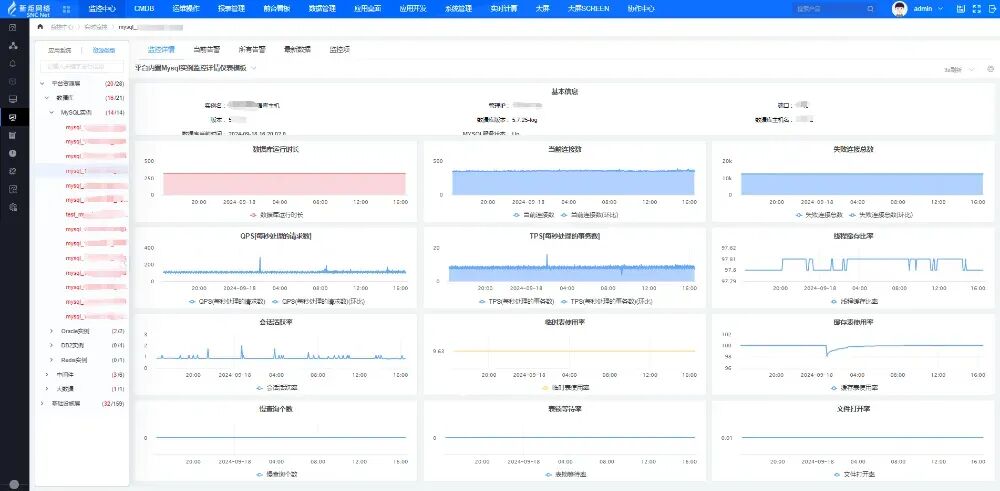
Task: Click the first dark-sidebar icon above the topology icon
Action: pyautogui.click(x=13, y=27)
